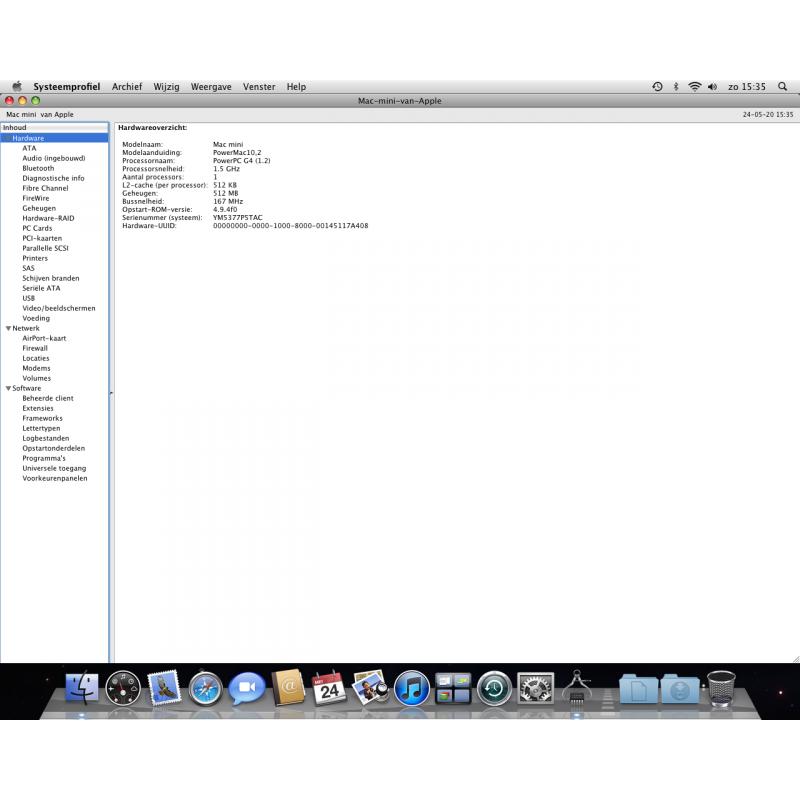The width and height of the screenshot is (800, 800).
Task: Select USB in the sidebar
Action: (29, 298)
